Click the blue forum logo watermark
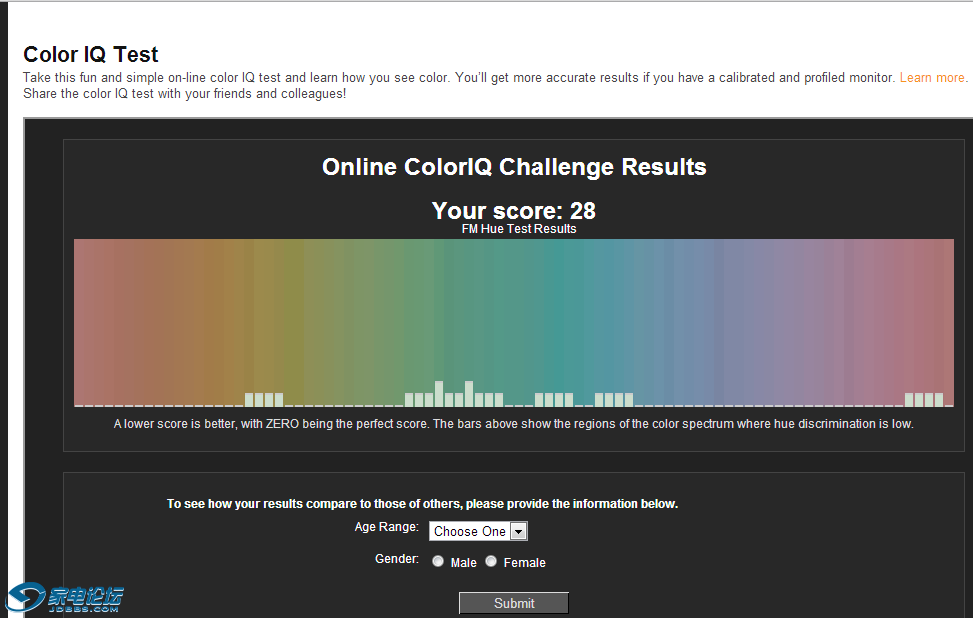The width and height of the screenshot is (973, 618). pos(66,598)
